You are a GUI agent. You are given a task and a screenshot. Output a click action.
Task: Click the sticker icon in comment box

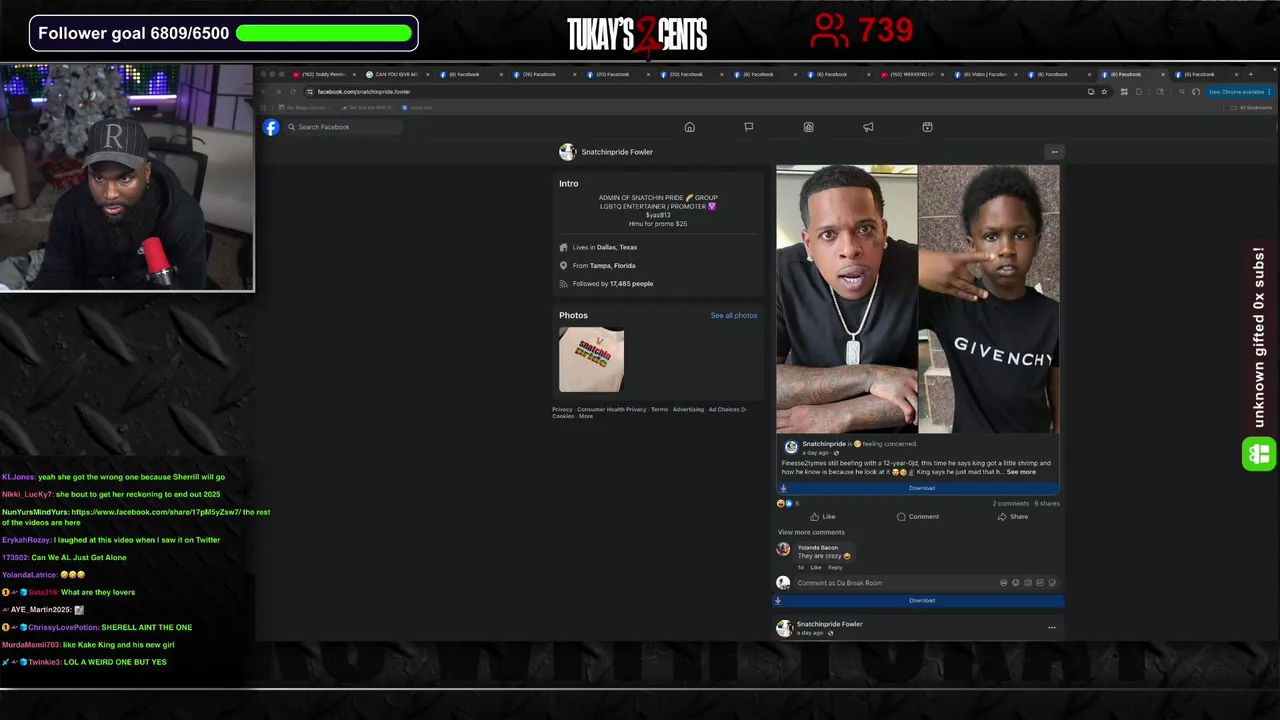pos(1052,583)
